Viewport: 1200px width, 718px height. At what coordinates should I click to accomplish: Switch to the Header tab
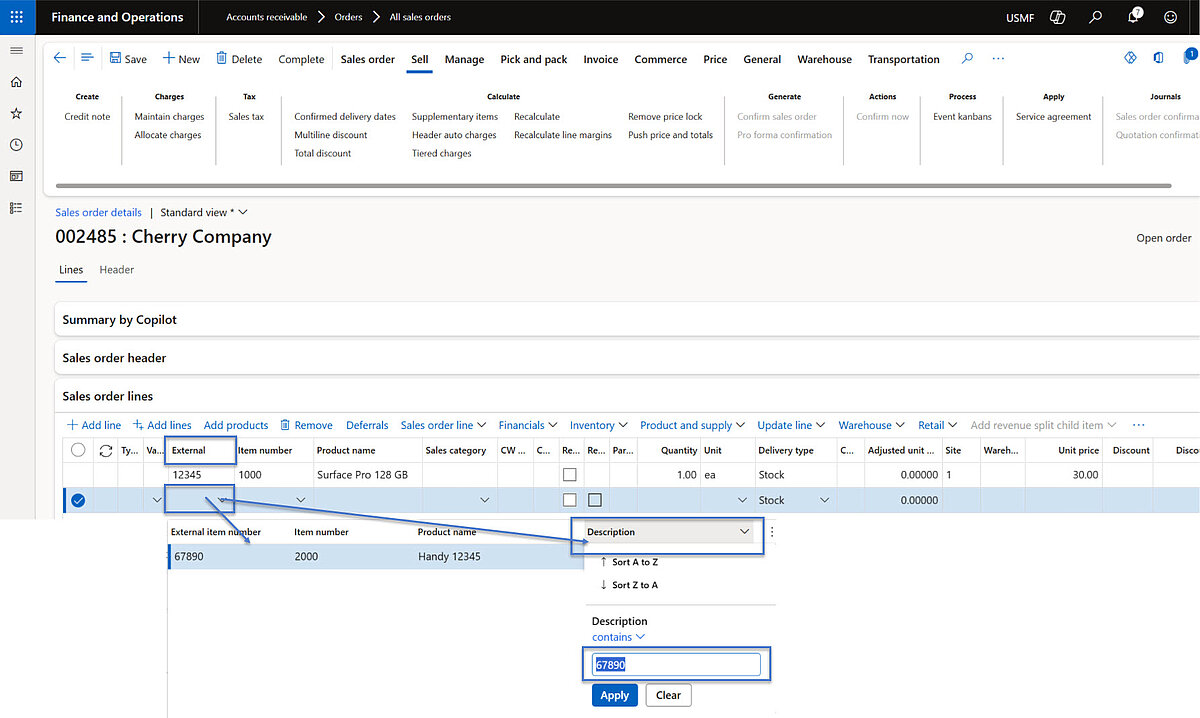pyautogui.click(x=117, y=270)
